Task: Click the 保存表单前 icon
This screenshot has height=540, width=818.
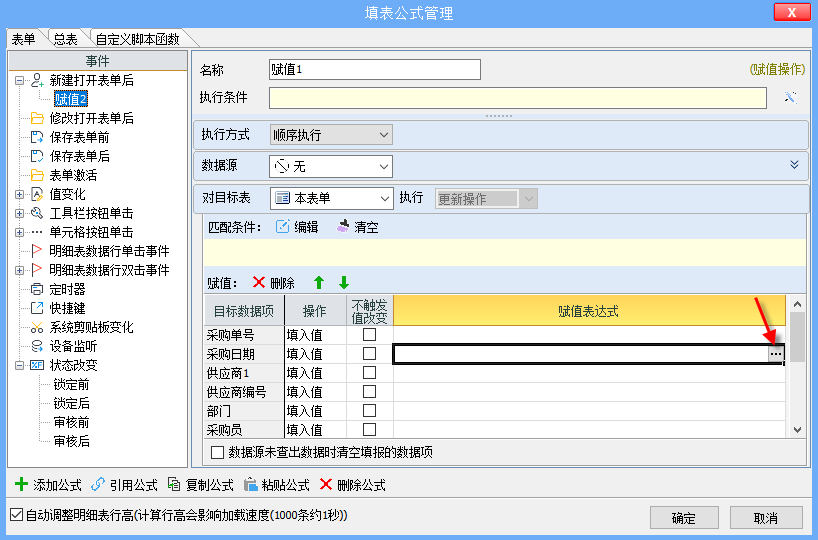Action: (37, 137)
